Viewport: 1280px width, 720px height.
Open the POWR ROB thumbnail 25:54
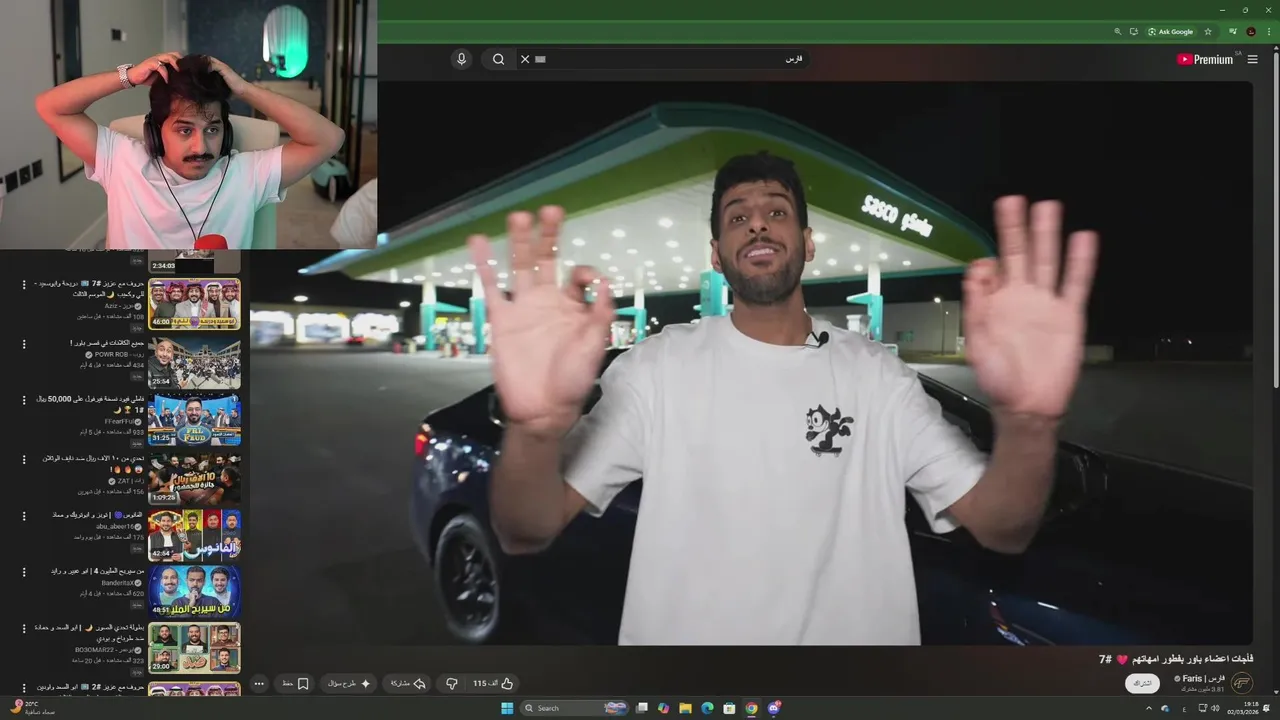(194, 362)
